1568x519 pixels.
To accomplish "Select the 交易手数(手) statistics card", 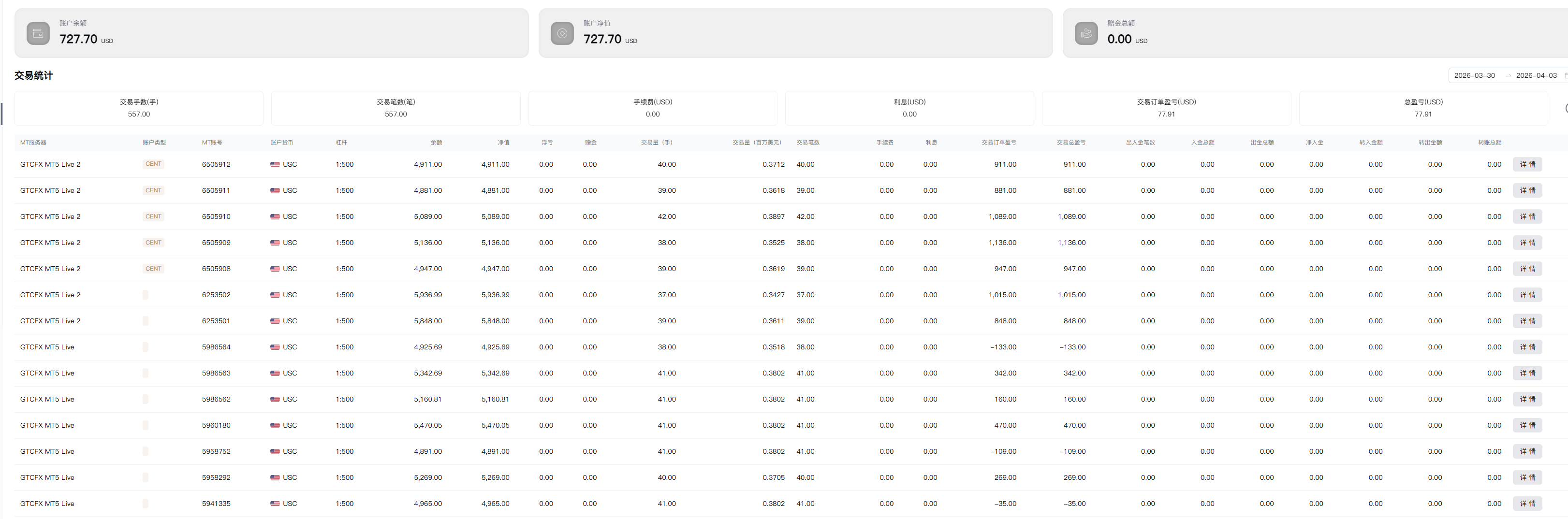I will (x=139, y=108).
